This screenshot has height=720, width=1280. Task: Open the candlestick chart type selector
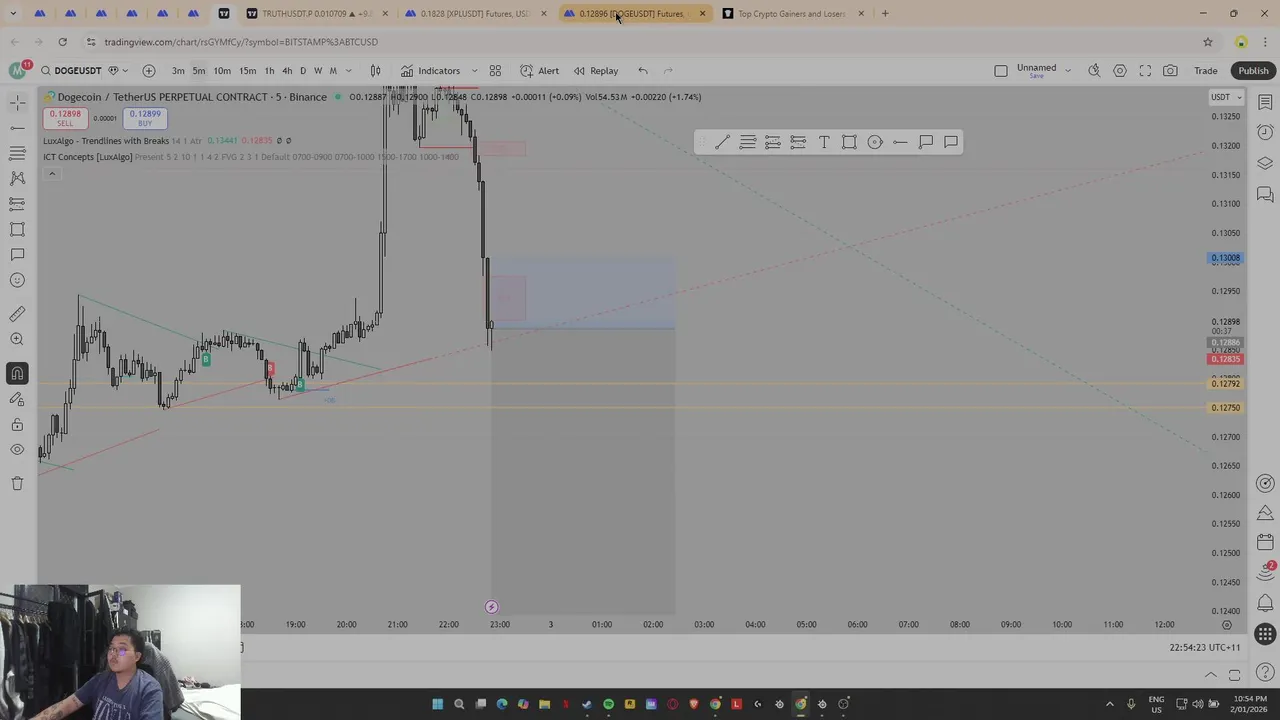tap(375, 71)
